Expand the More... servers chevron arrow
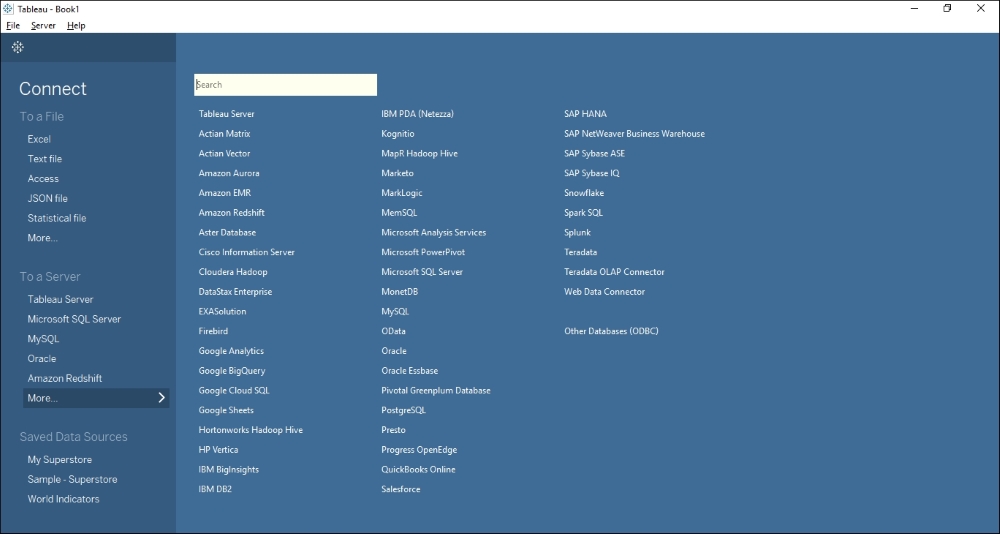 pyautogui.click(x=161, y=398)
